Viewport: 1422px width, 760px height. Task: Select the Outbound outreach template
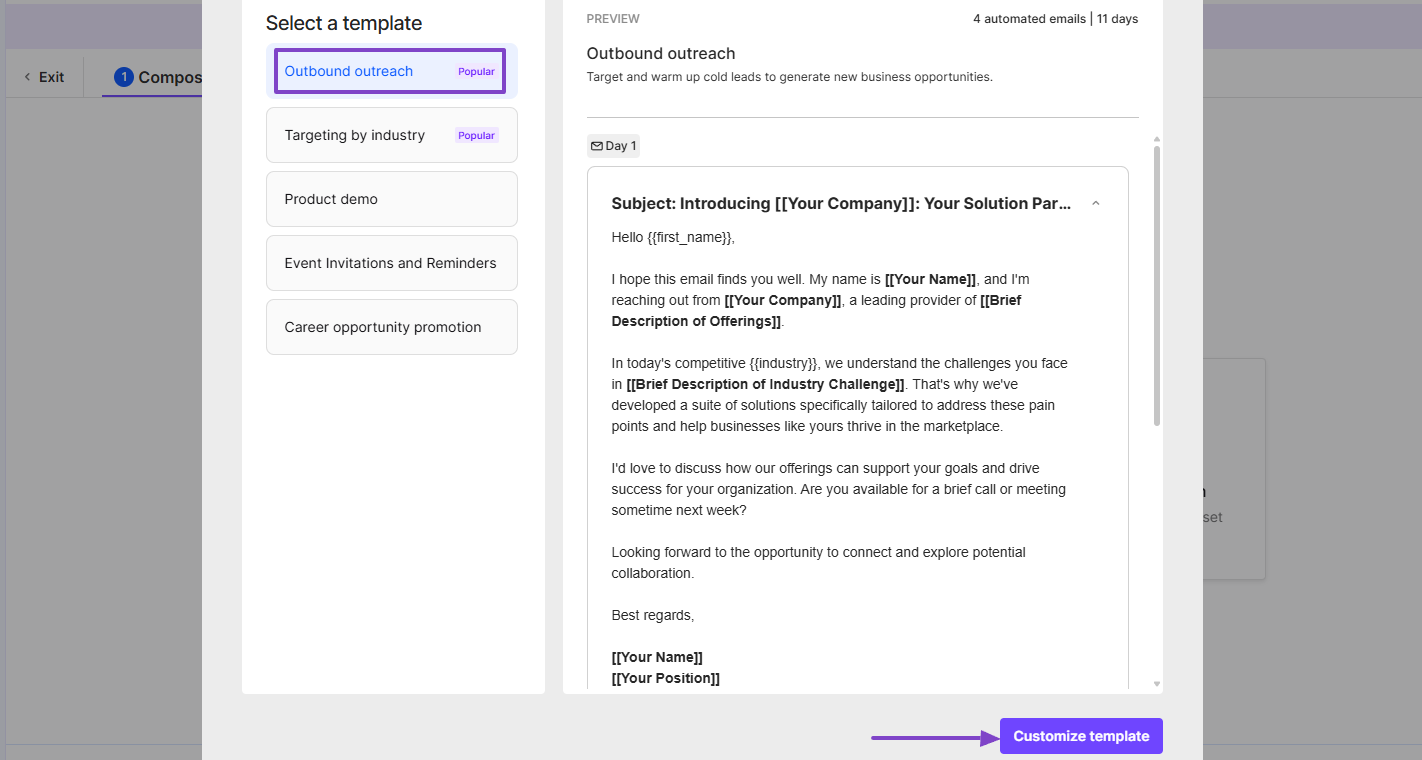coord(391,71)
